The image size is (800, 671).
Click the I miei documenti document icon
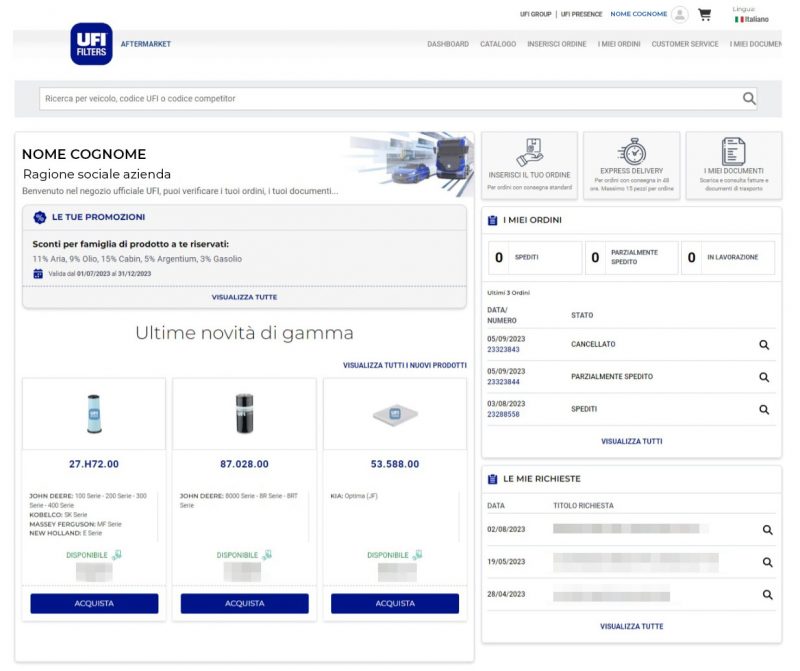(x=734, y=151)
